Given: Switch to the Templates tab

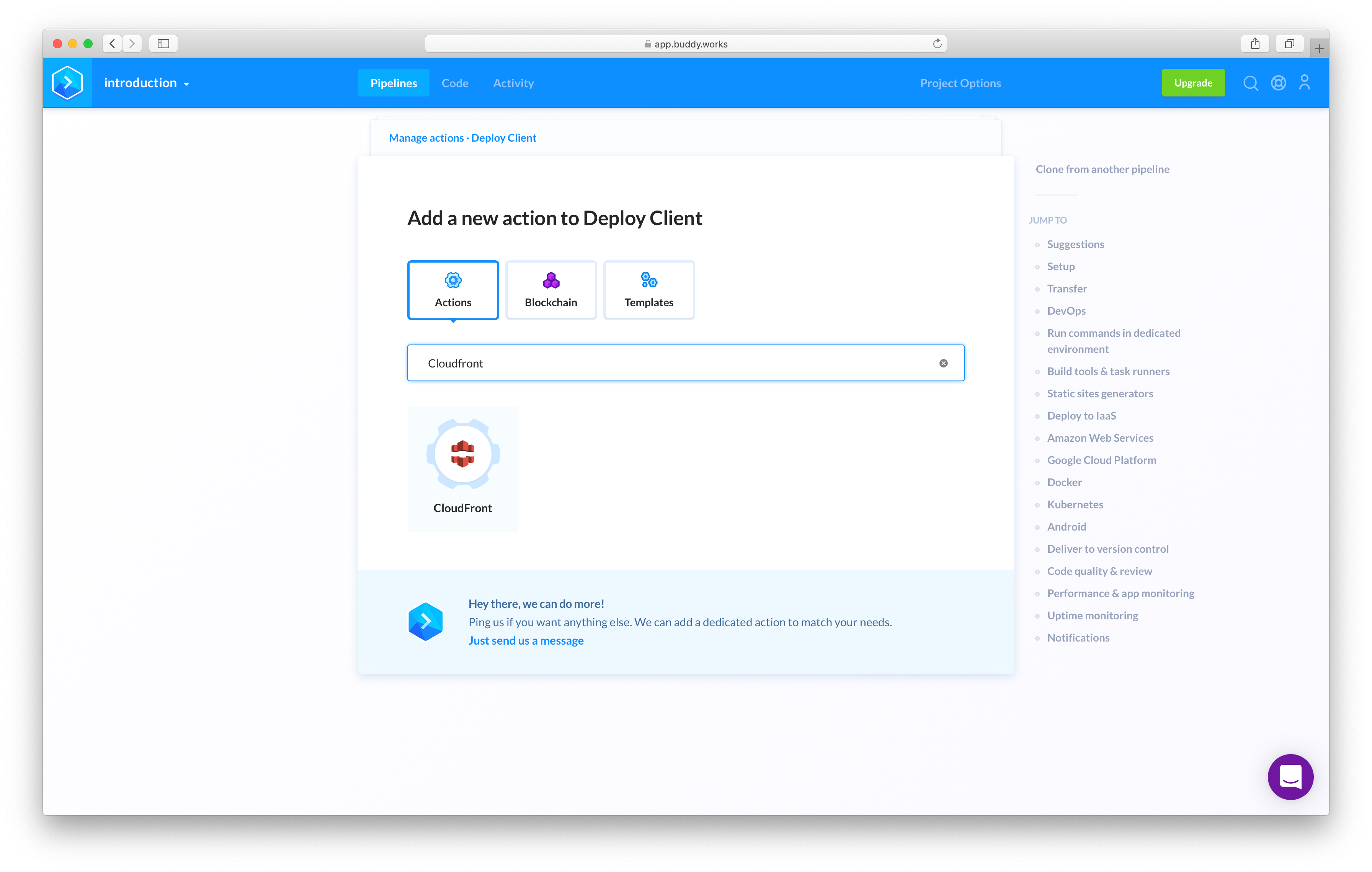Looking at the screenshot, I should pyautogui.click(x=648, y=290).
